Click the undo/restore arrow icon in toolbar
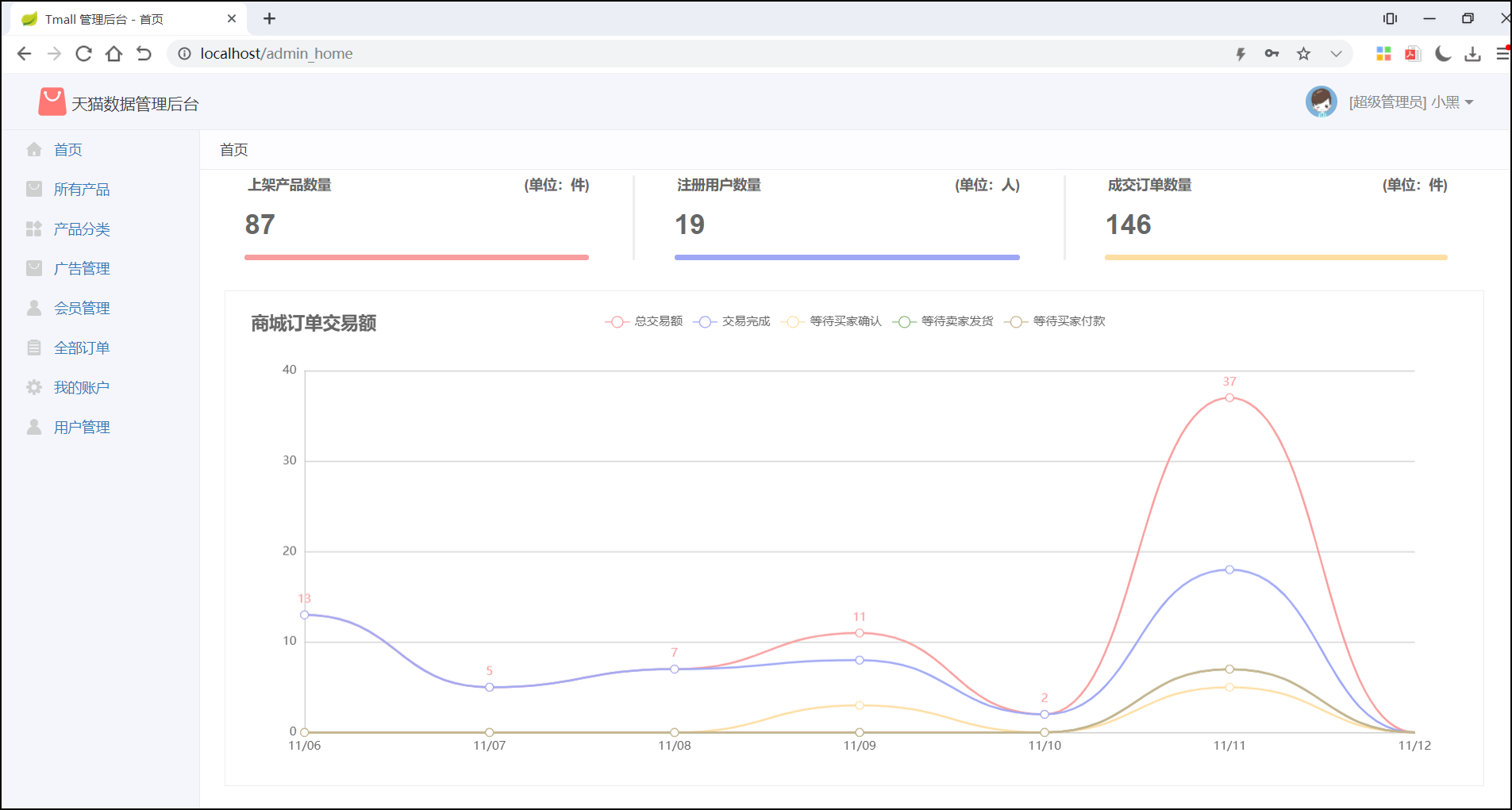 [144, 53]
